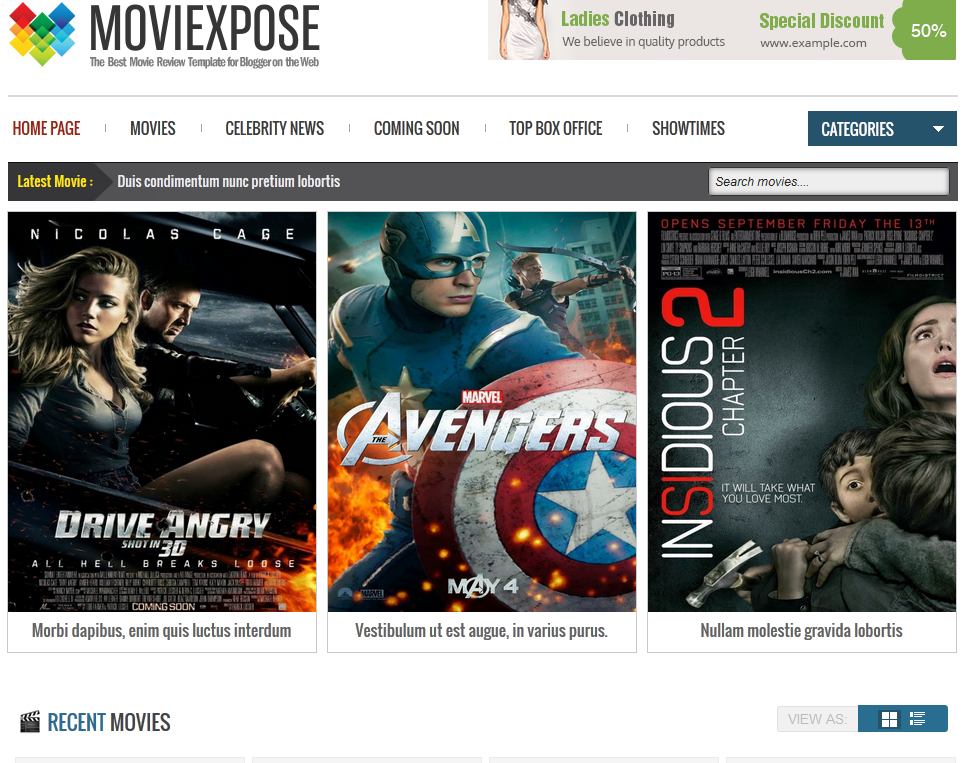Open Coming Soon menu item
Image resolution: width=965 pixels, height=763 pixels.
tap(417, 129)
